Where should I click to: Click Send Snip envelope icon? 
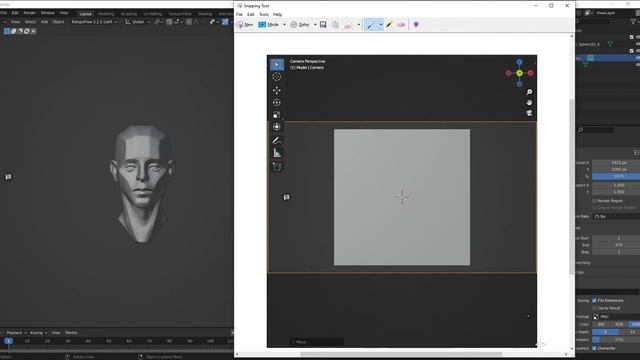[348, 25]
